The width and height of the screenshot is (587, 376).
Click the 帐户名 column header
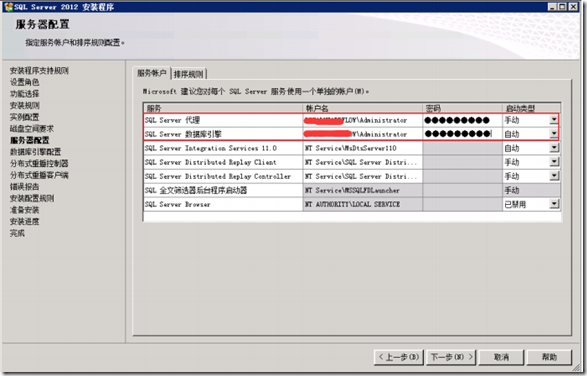[x=363, y=108]
